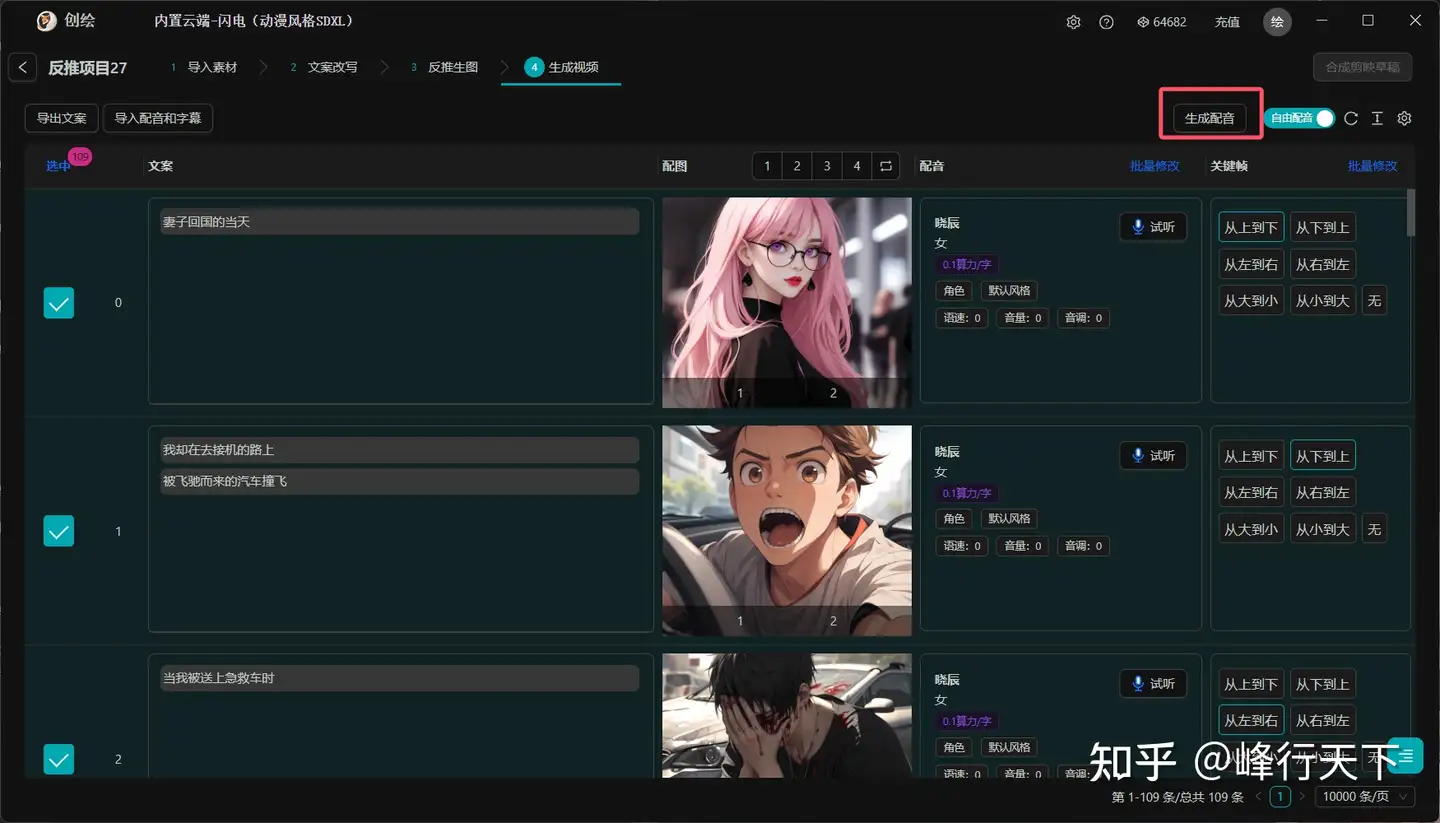Click text field 被飞驰而来的汽车撞飞

coord(400,481)
